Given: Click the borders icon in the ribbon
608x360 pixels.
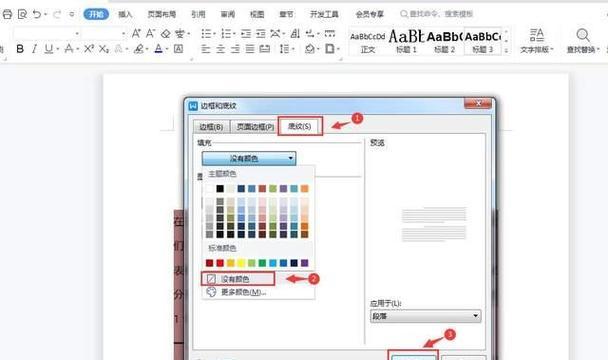Looking at the screenshot, I should click(x=330, y=49).
